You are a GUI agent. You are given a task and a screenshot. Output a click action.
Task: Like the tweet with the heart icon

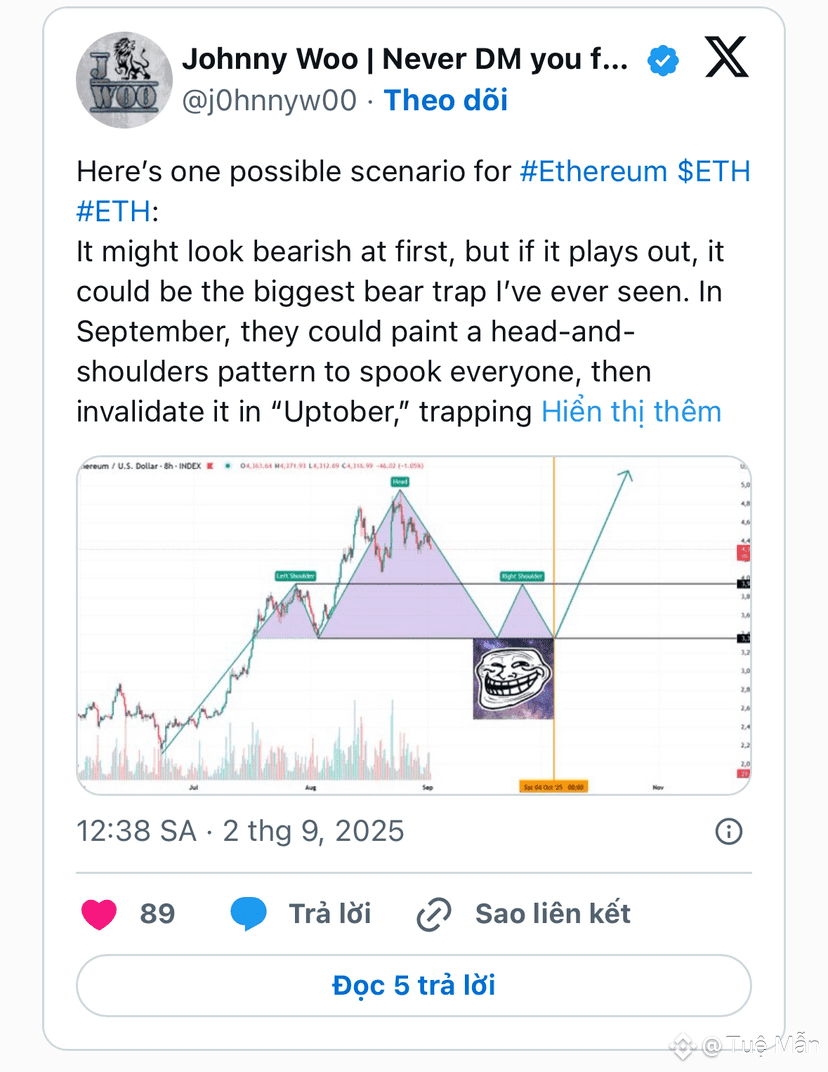pos(99,914)
